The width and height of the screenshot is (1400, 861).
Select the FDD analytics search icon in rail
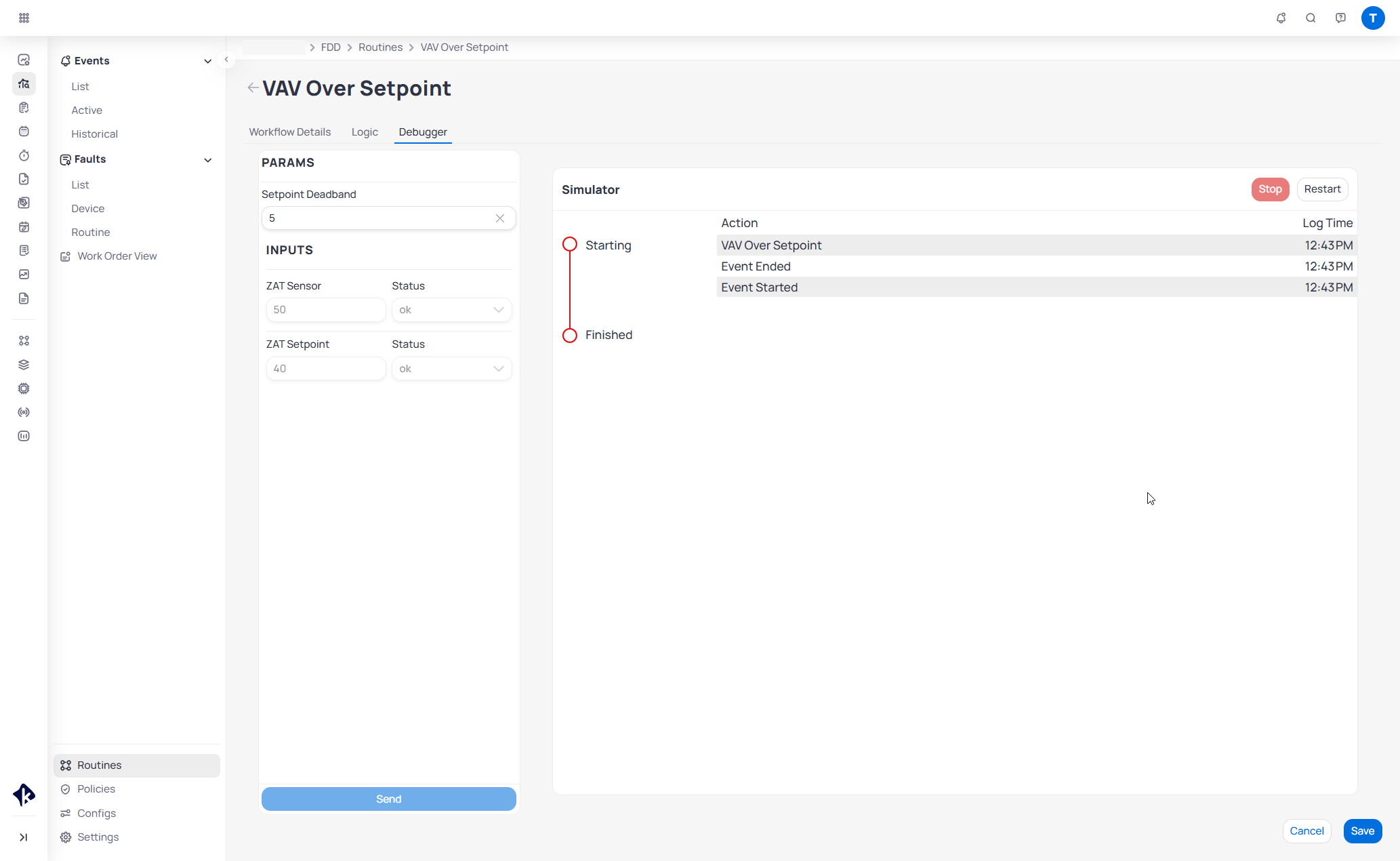pyautogui.click(x=24, y=83)
